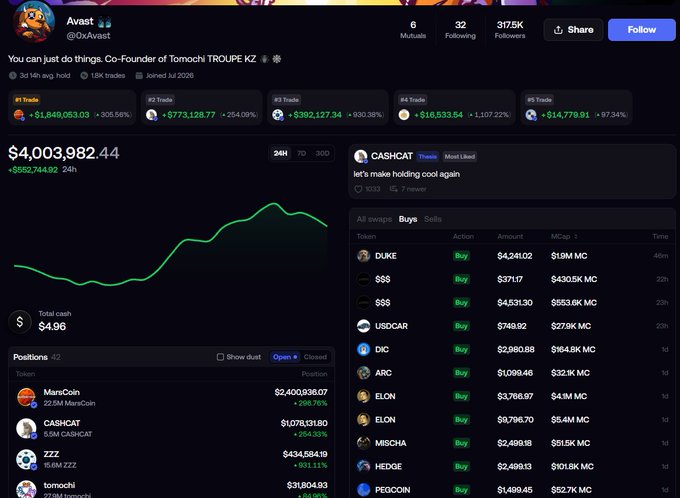Select the 30D chart range
Screen dimensions: 680x498
tap(322, 153)
